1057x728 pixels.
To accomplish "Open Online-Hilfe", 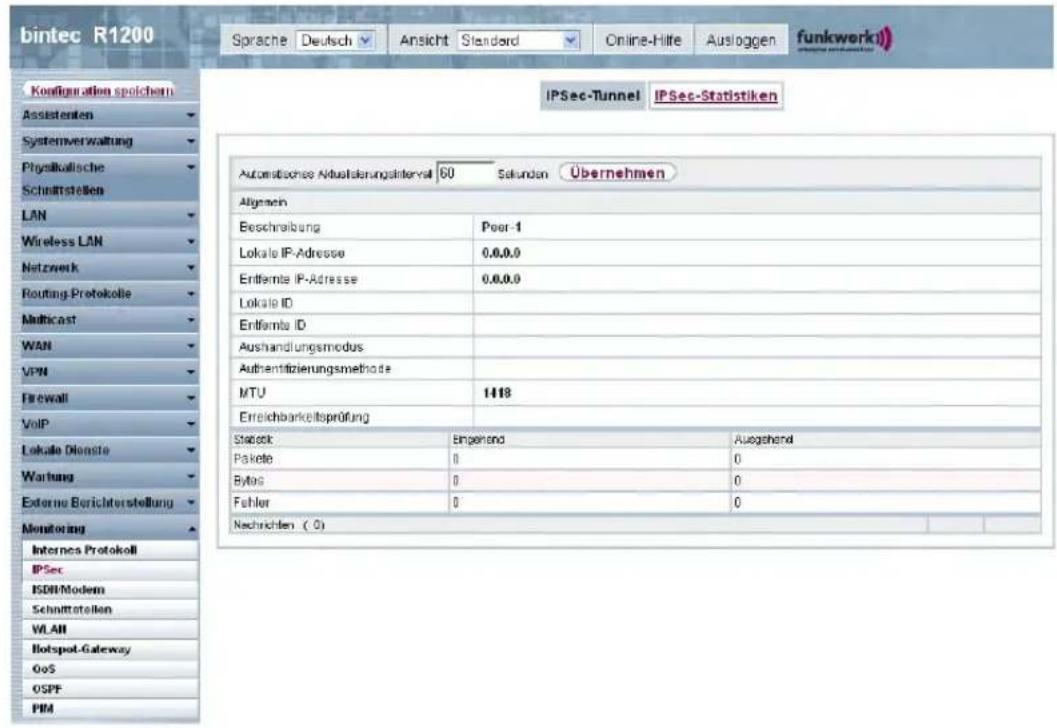I will [643, 40].
